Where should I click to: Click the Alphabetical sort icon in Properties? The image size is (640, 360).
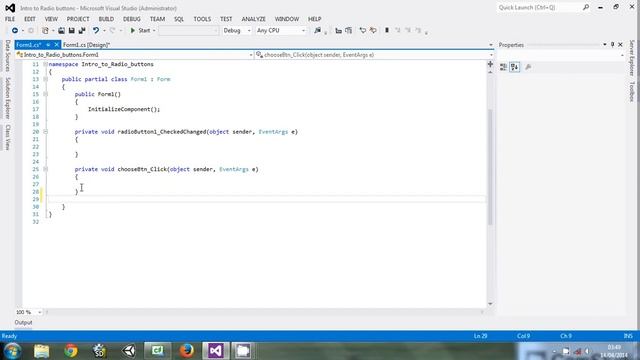[x=515, y=67]
